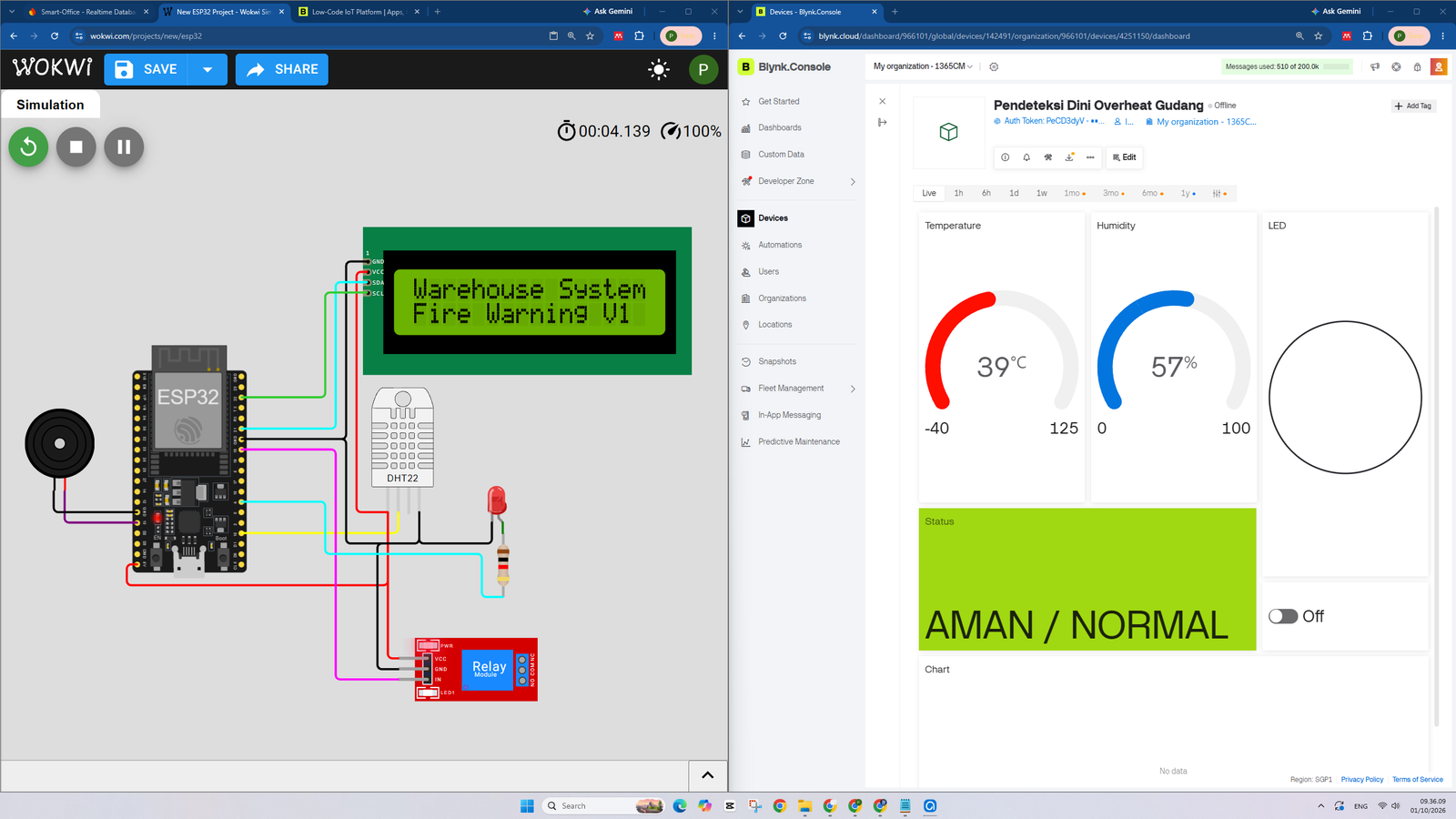Open the device developer tools icon
The height and width of the screenshot is (819, 1456).
pyautogui.click(x=1047, y=157)
